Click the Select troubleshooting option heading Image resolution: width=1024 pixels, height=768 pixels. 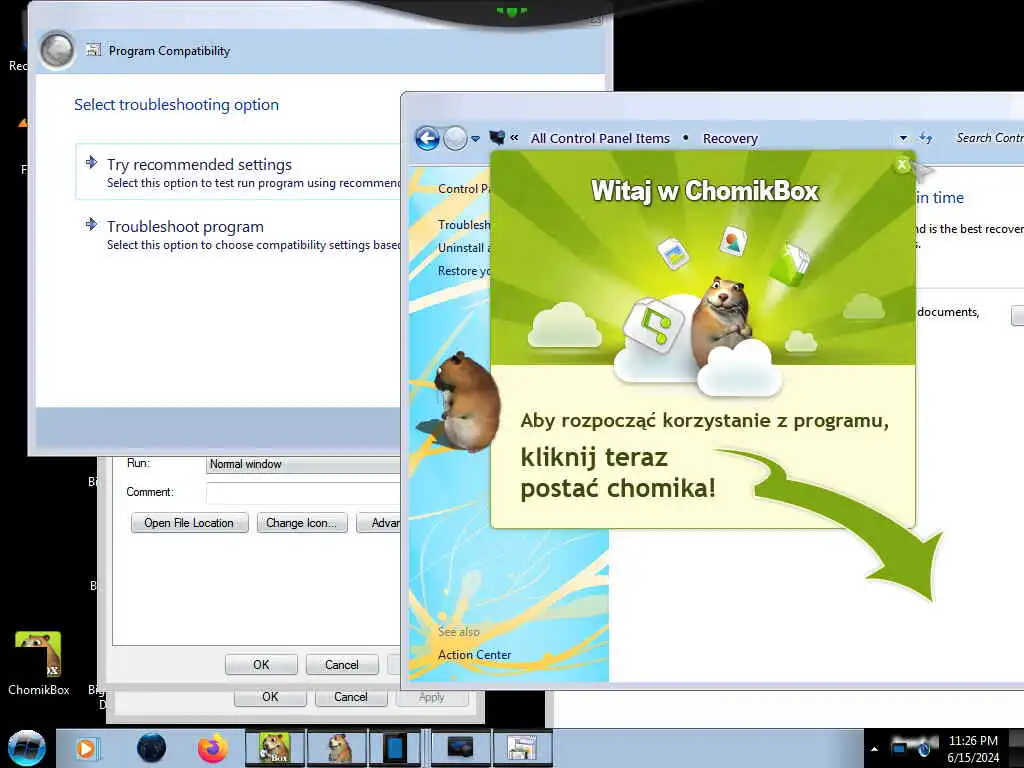pos(176,104)
